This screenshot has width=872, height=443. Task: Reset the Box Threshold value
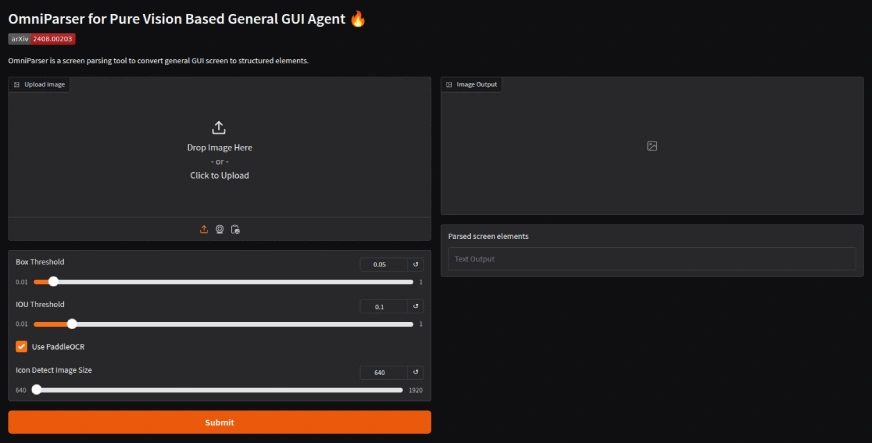point(415,264)
